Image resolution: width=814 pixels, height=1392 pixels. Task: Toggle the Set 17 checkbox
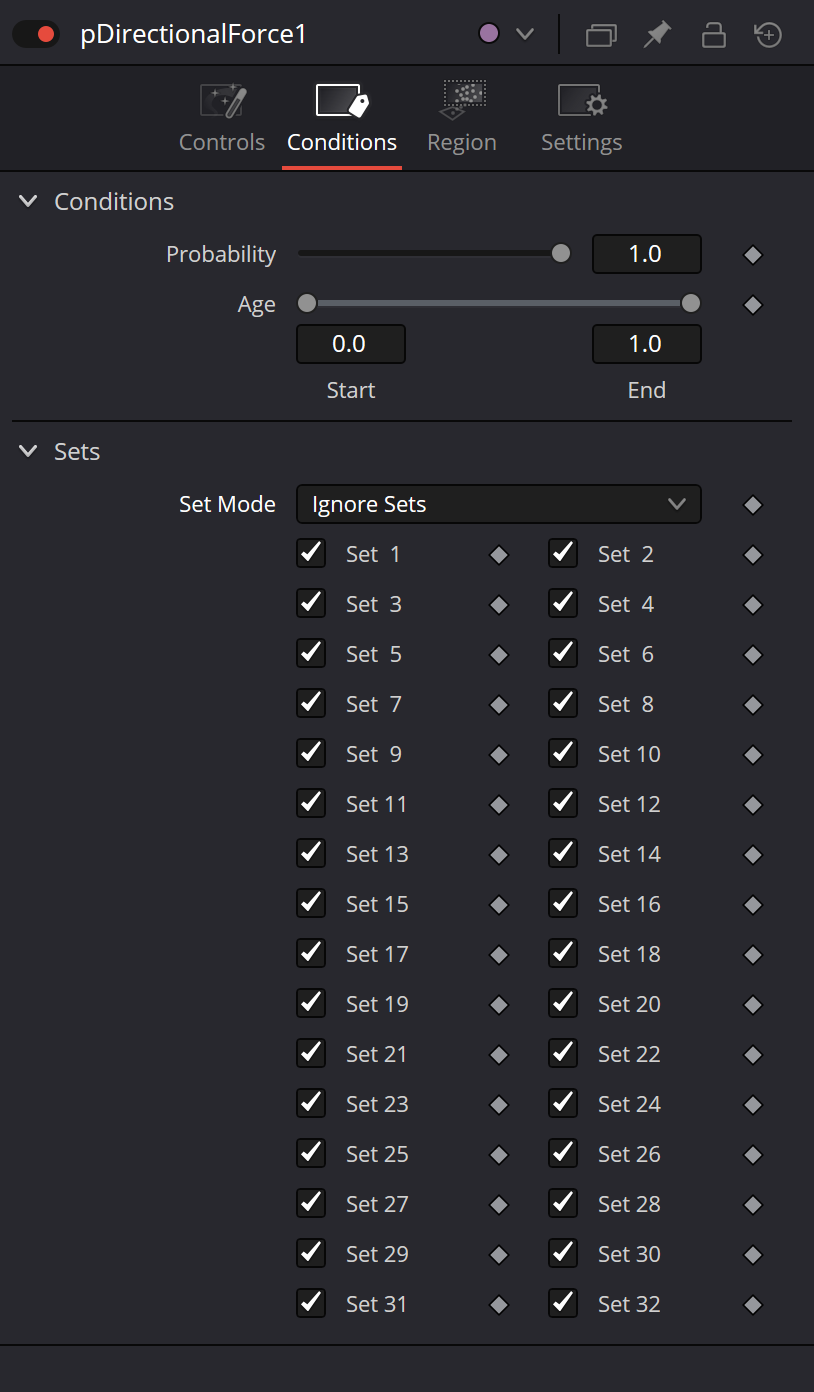click(x=311, y=953)
